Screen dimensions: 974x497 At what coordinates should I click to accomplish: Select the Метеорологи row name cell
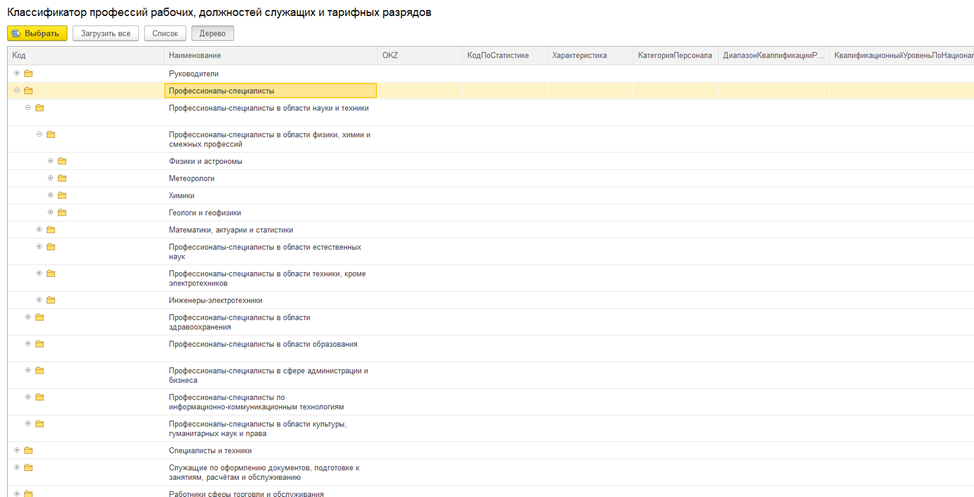(x=192, y=178)
